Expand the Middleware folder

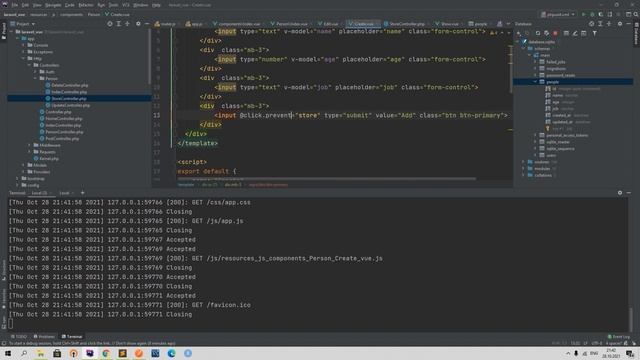29,145
